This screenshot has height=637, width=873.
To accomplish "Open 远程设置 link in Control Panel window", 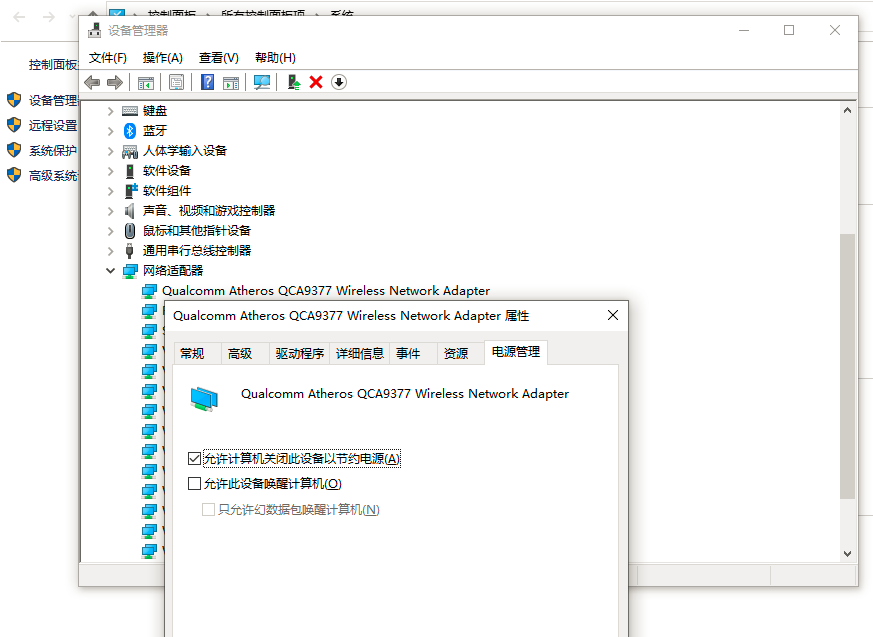I will point(53,126).
